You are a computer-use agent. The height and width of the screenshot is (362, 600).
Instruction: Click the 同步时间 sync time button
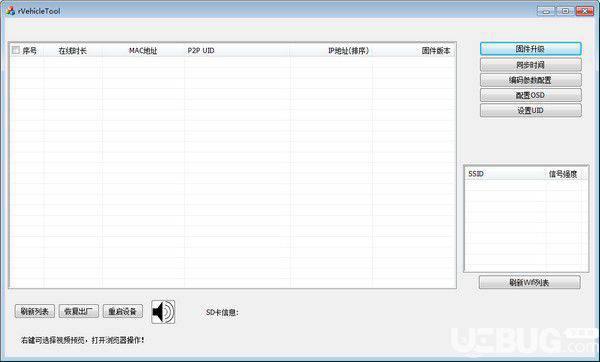coord(530,65)
